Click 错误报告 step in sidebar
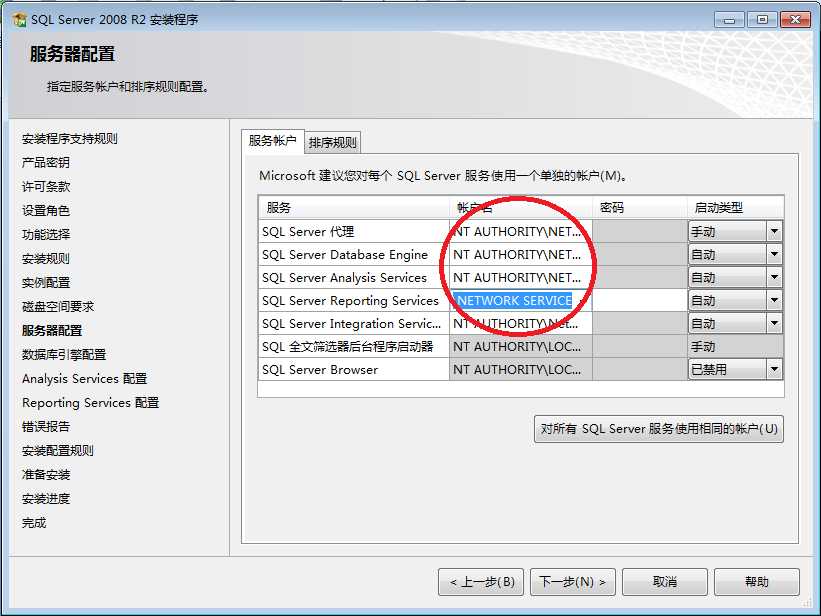 pyautogui.click(x=46, y=427)
